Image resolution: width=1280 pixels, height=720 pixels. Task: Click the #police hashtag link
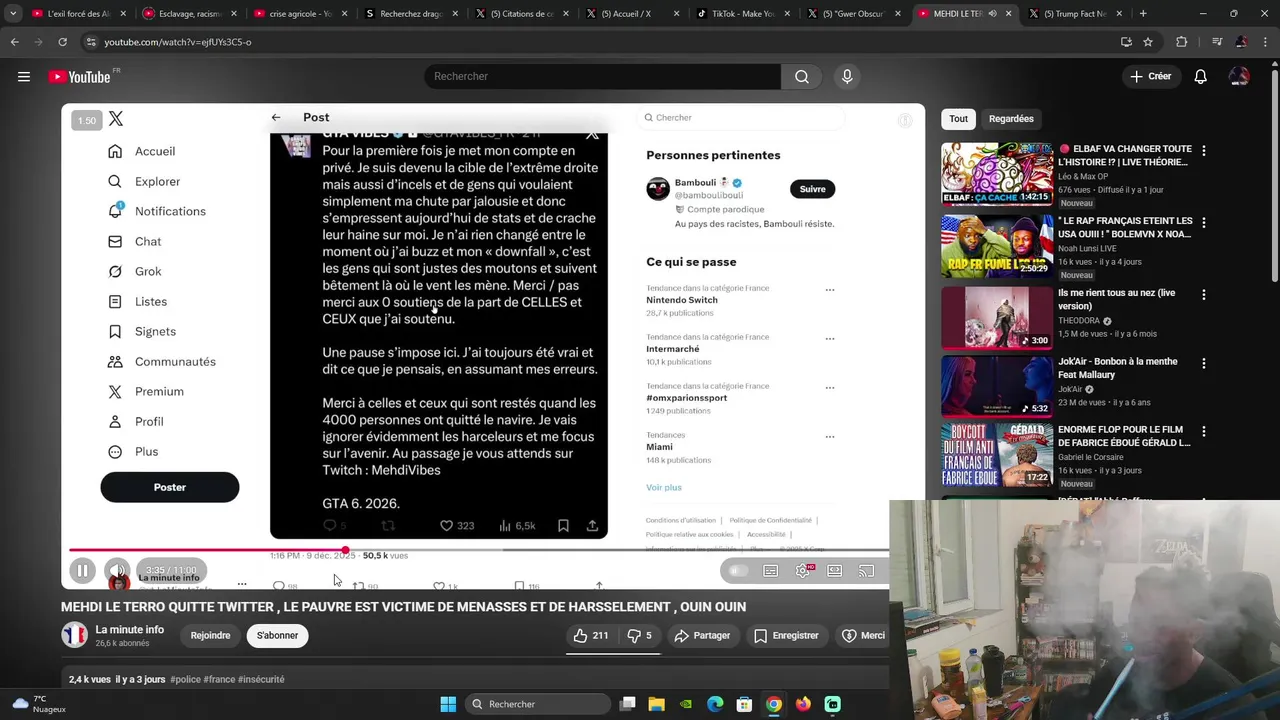(185, 679)
